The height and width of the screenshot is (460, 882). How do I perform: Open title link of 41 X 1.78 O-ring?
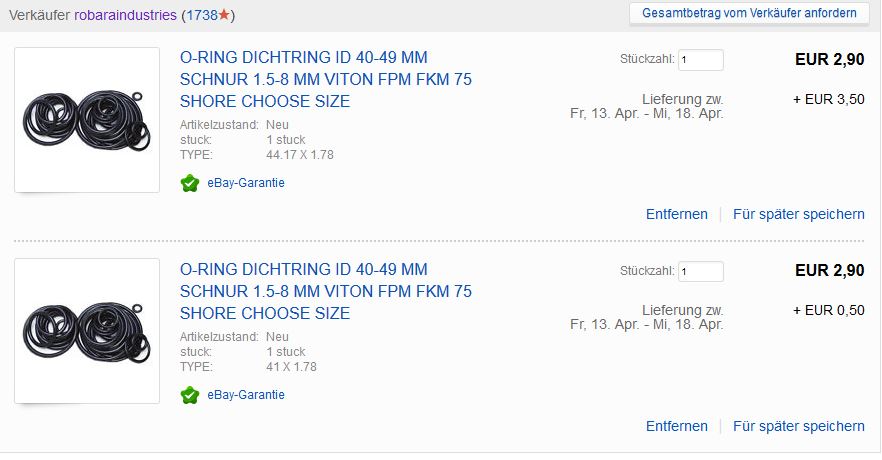pyautogui.click(x=325, y=291)
